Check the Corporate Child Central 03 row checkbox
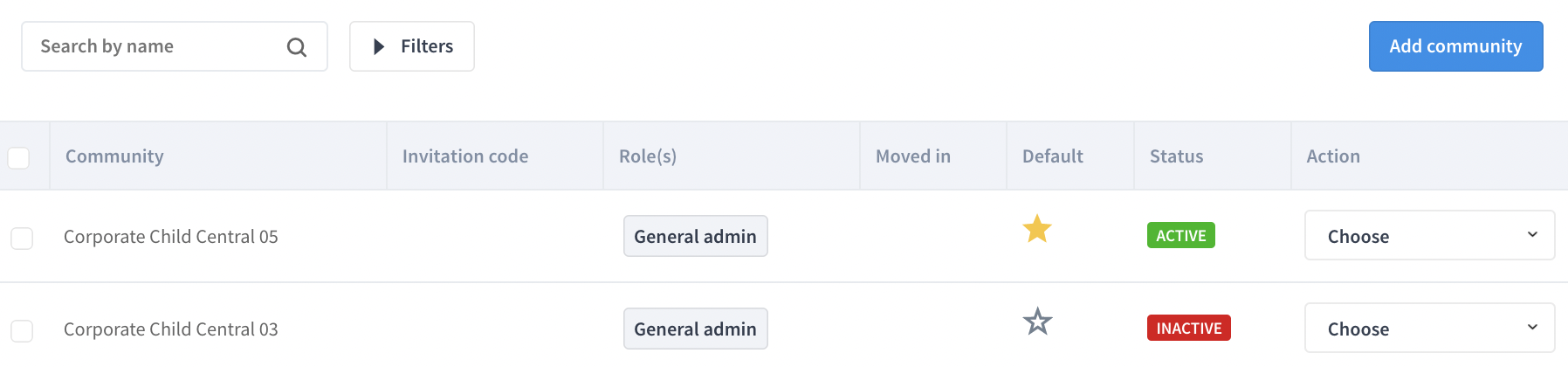Screen dimensions: 1568x367 click(x=22, y=330)
